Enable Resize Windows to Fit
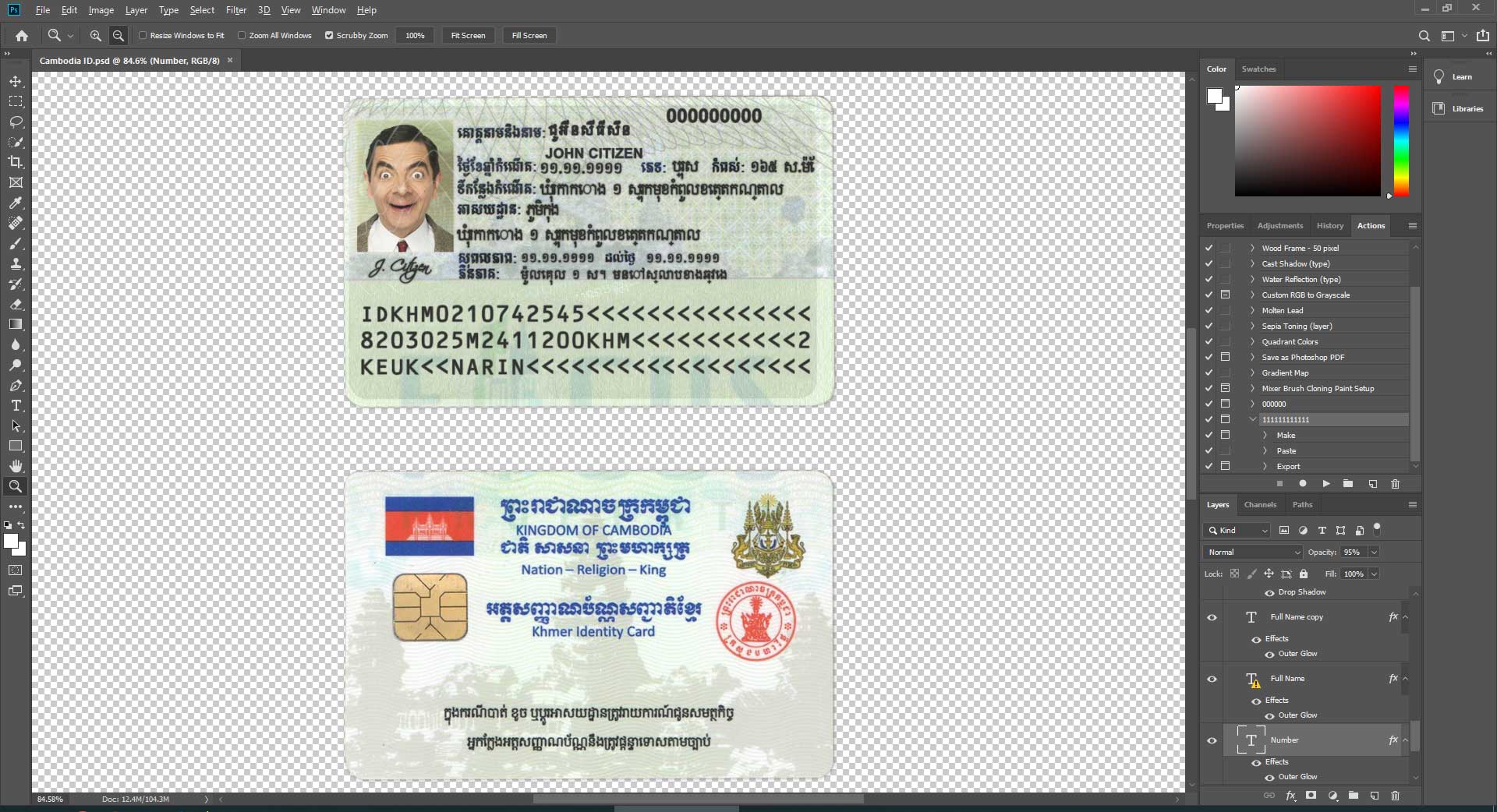 click(x=144, y=35)
